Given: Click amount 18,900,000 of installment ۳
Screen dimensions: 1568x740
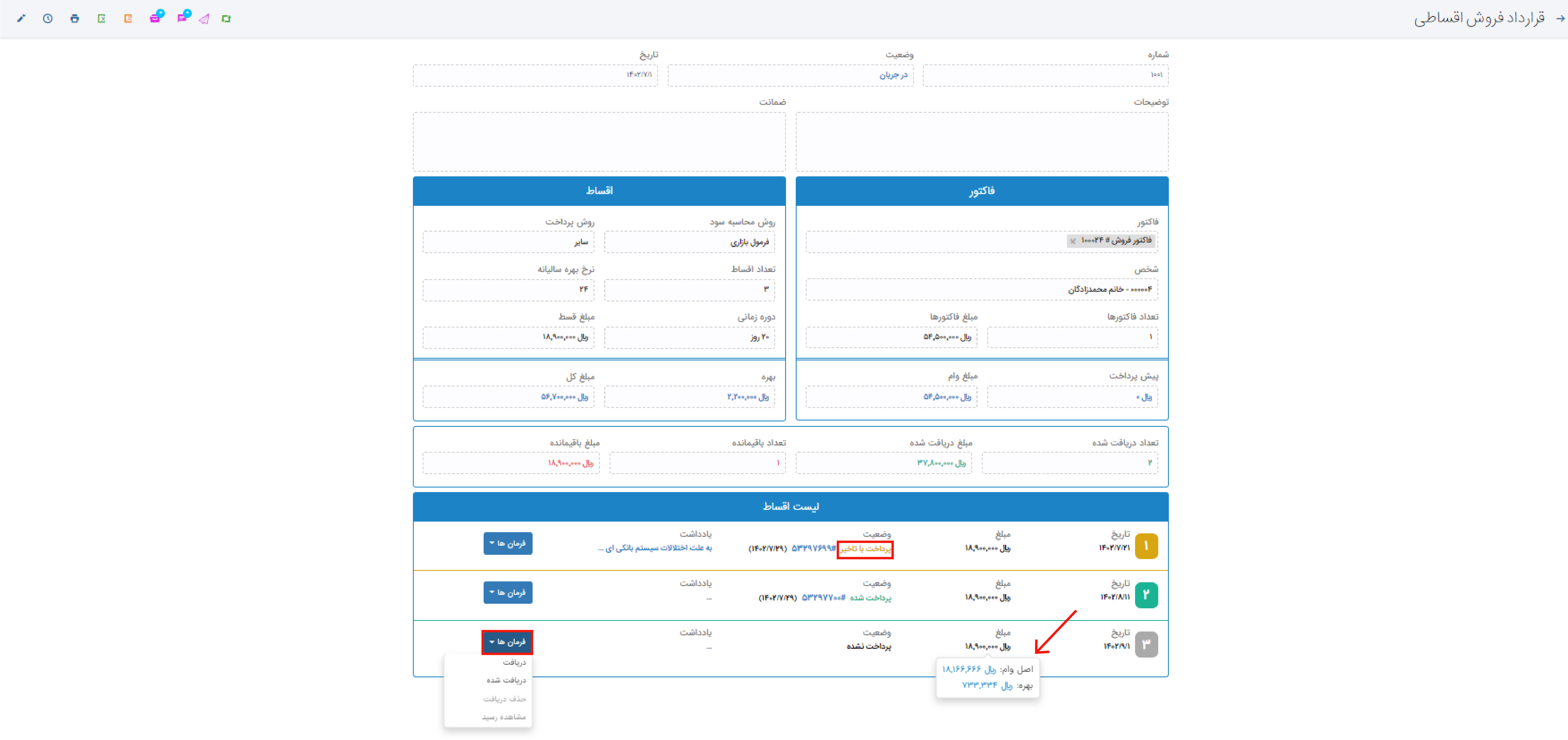Looking at the screenshot, I should [x=987, y=646].
